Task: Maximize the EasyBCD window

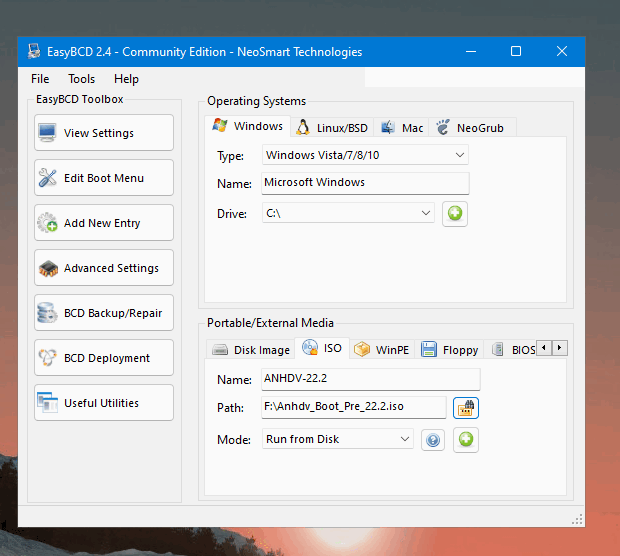Action: [516, 51]
